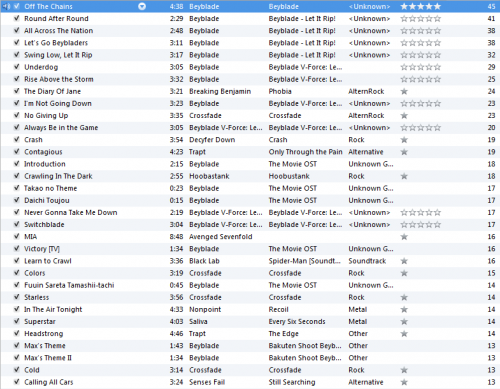Toggle the checkbox beside Contagious
Viewport: 500px width, 389px height.
16,152
